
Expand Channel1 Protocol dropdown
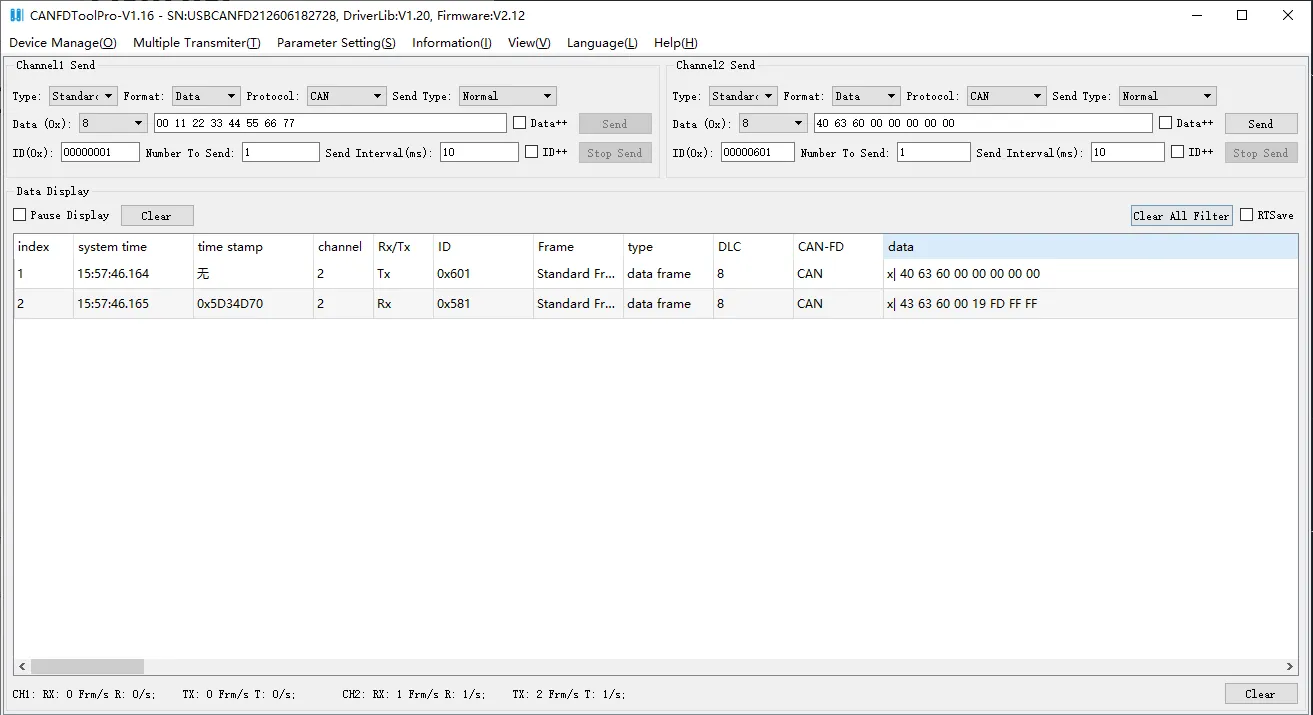[346, 96]
